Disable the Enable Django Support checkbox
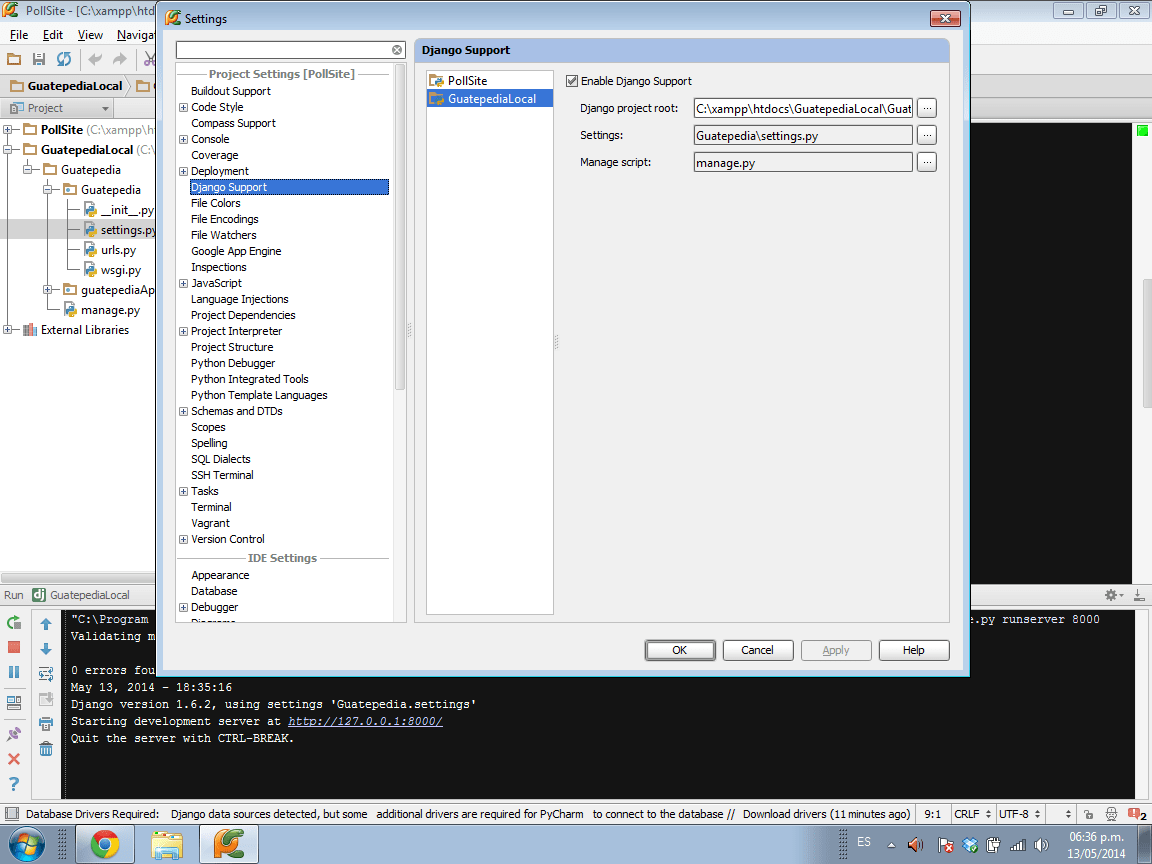Viewport: 1152px width, 864px height. (572, 81)
